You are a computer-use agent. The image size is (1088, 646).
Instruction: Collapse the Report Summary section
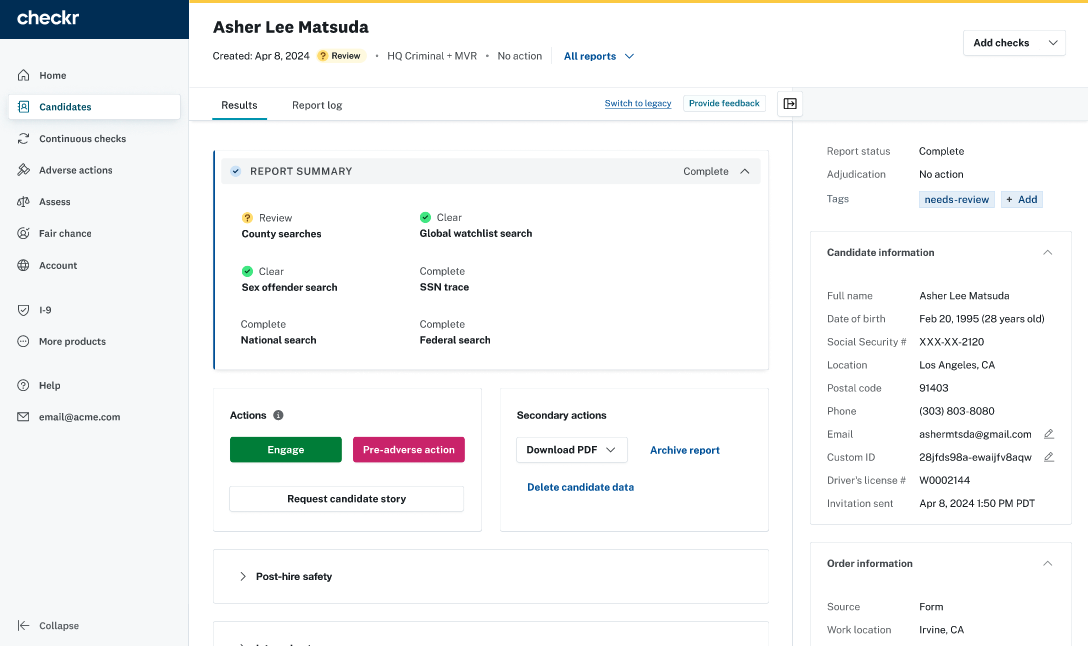tap(745, 171)
